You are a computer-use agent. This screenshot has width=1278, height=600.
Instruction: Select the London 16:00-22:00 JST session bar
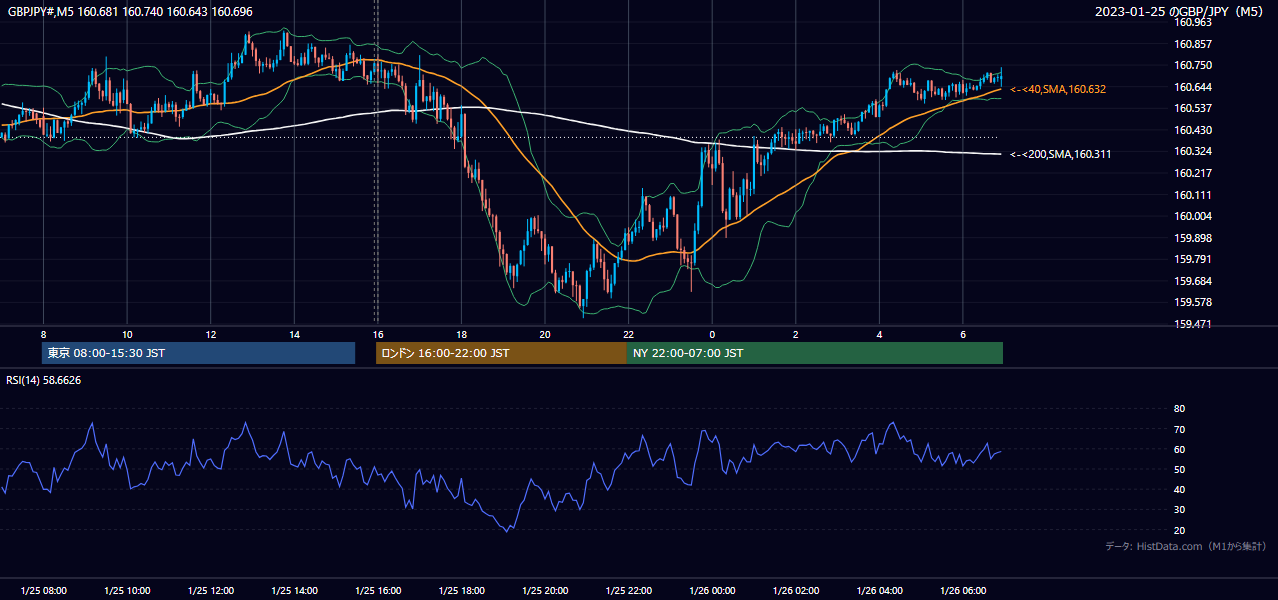pyautogui.click(x=501, y=353)
